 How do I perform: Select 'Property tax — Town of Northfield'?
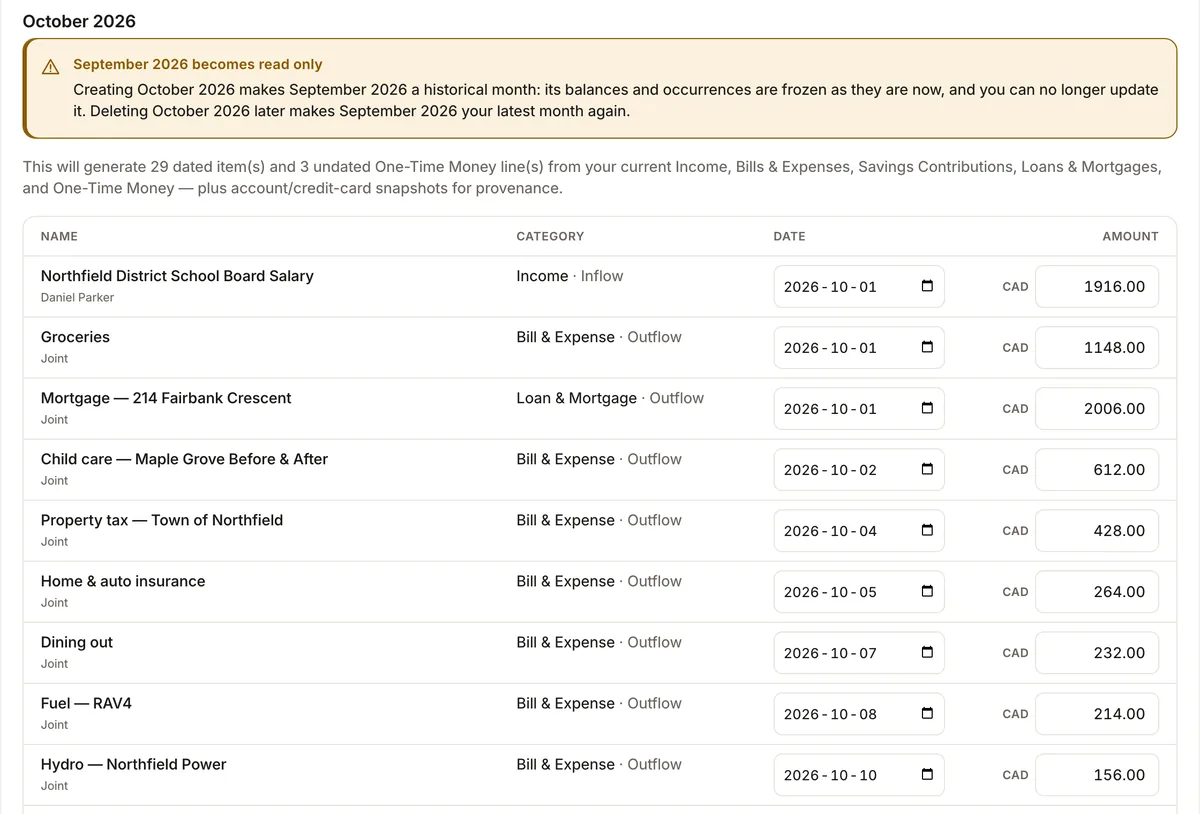[x=162, y=520]
